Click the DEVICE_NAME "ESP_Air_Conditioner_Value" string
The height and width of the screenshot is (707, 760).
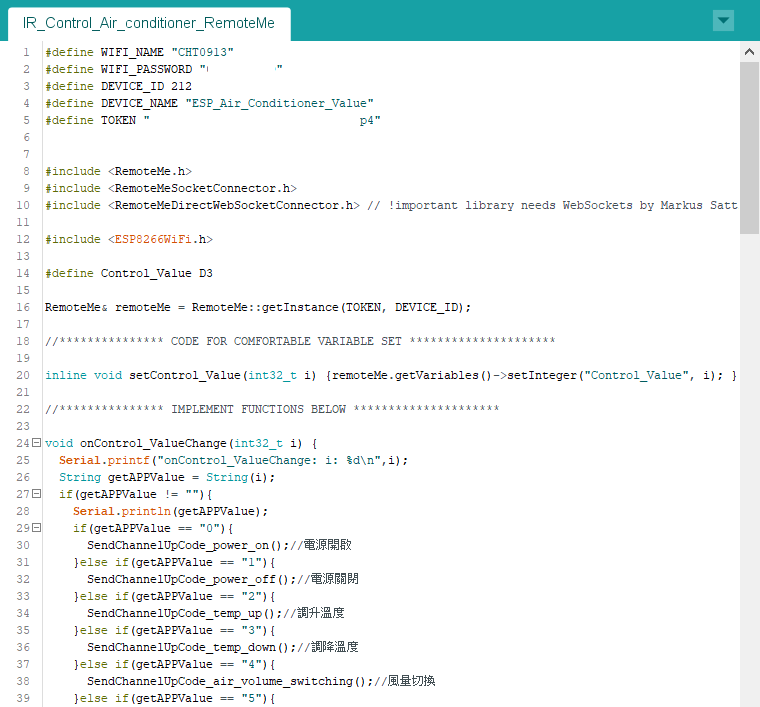pos(279,103)
